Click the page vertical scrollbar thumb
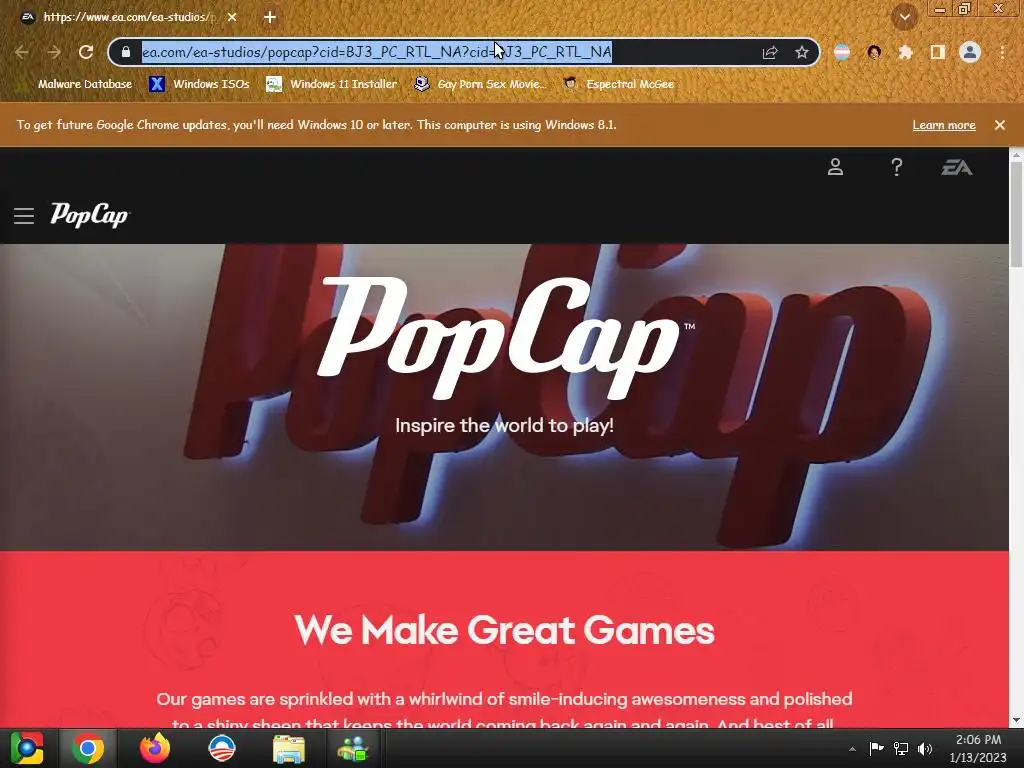 (1016, 215)
